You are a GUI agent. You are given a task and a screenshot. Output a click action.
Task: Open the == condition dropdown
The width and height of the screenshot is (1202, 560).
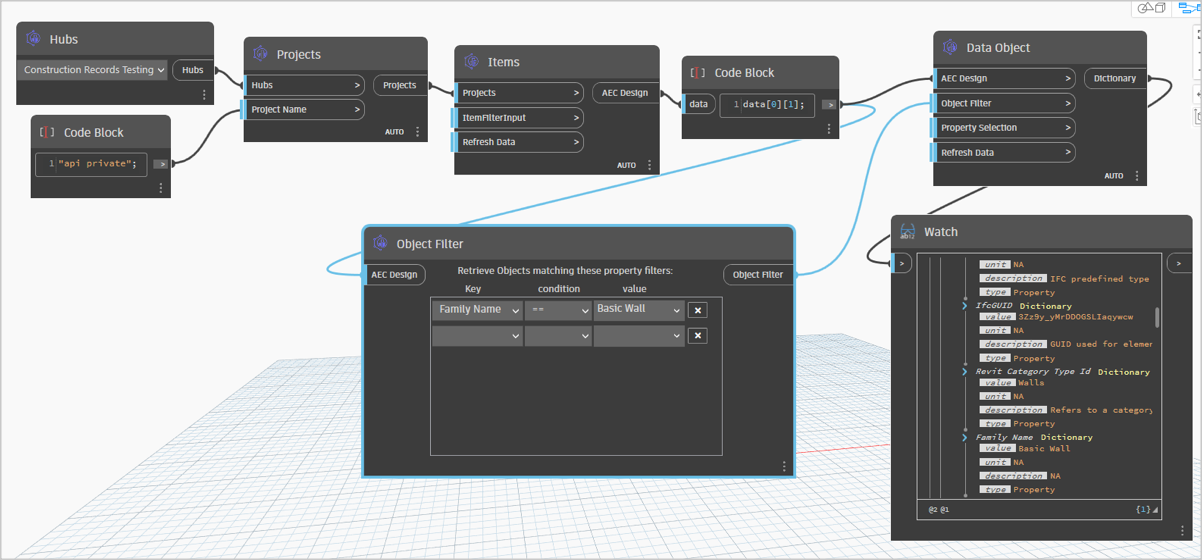[x=558, y=310]
